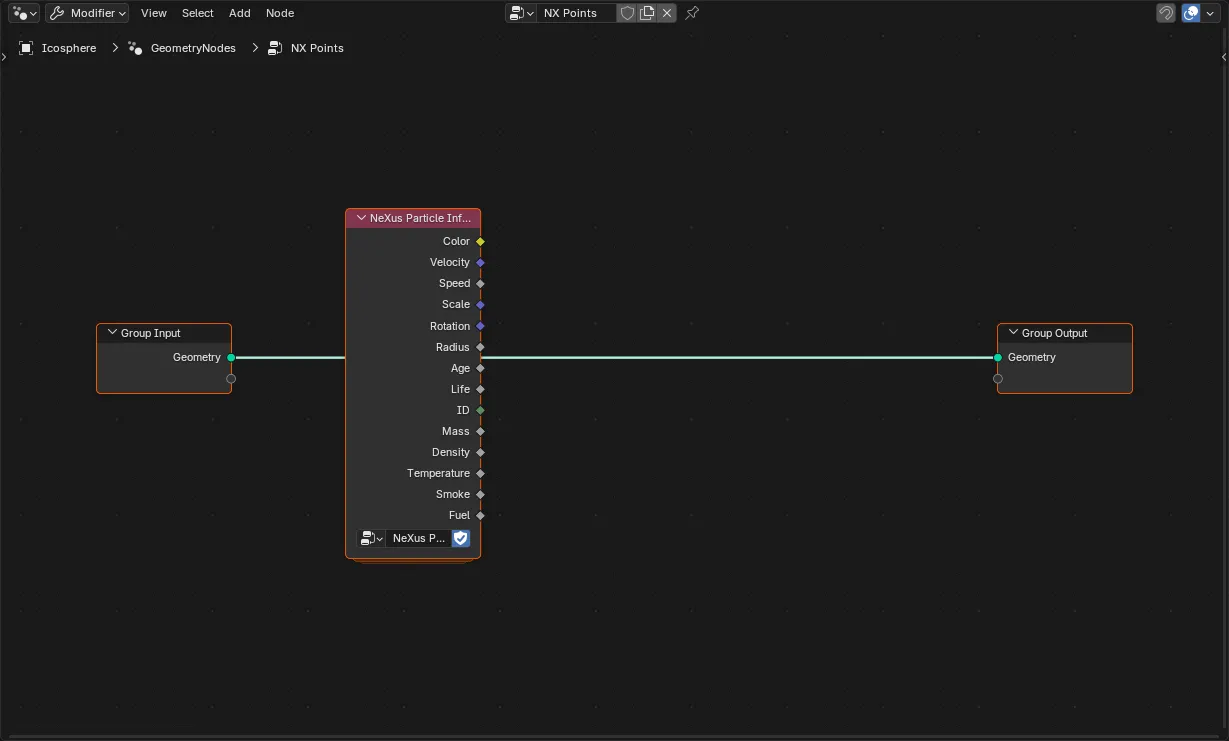Click the NX Points name field
Screen dimensions: 1229x741
576,13
